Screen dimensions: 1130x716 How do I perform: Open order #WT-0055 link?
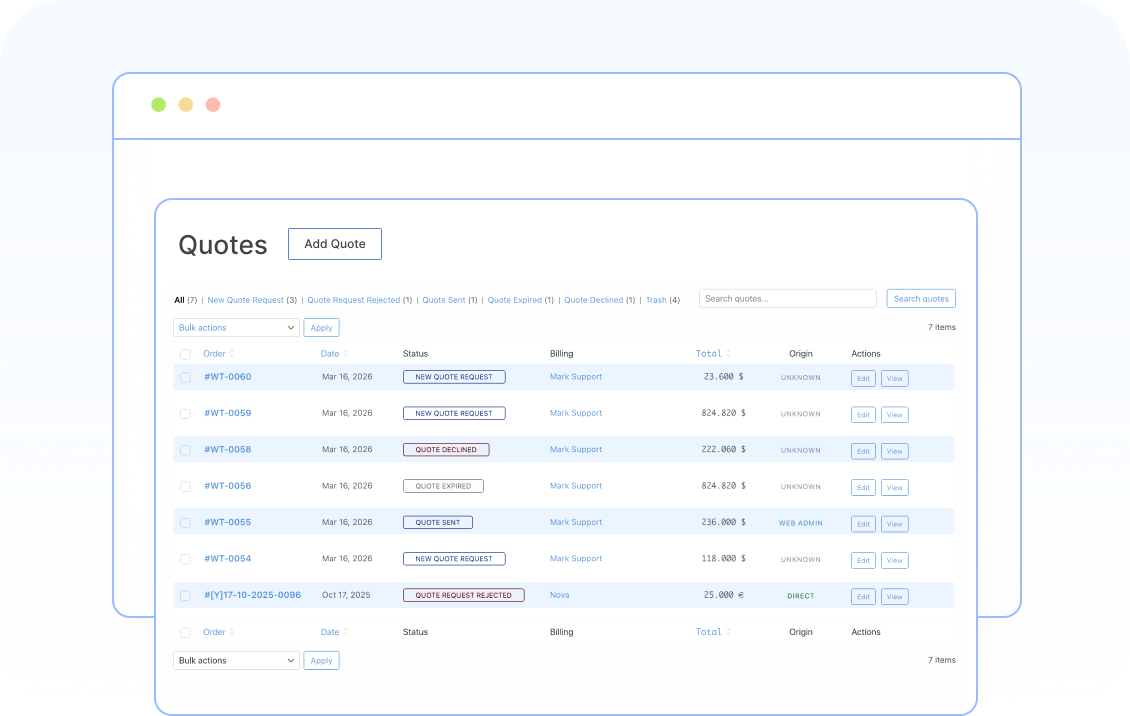pos(228,522)
